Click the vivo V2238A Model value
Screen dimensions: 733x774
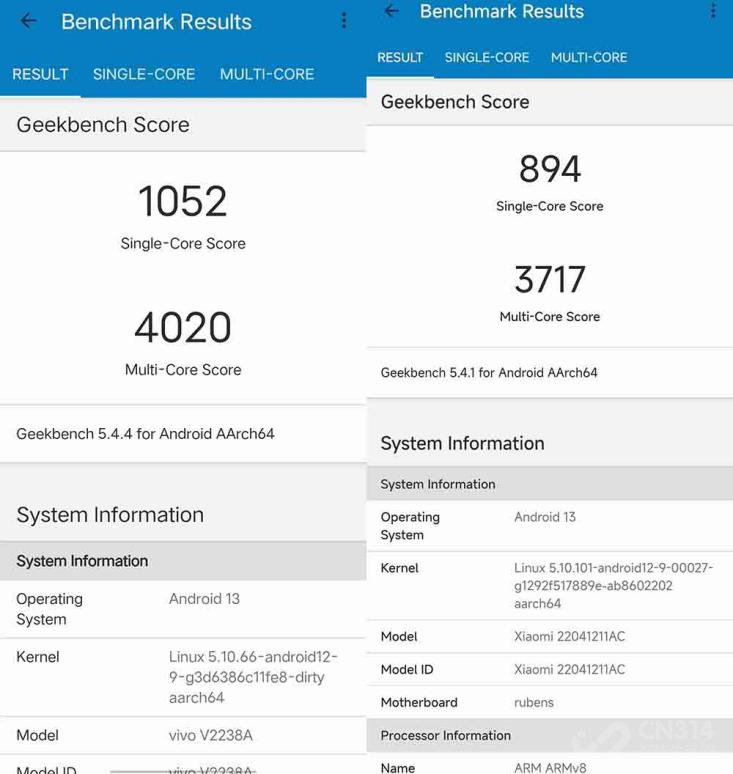[211, 735]
